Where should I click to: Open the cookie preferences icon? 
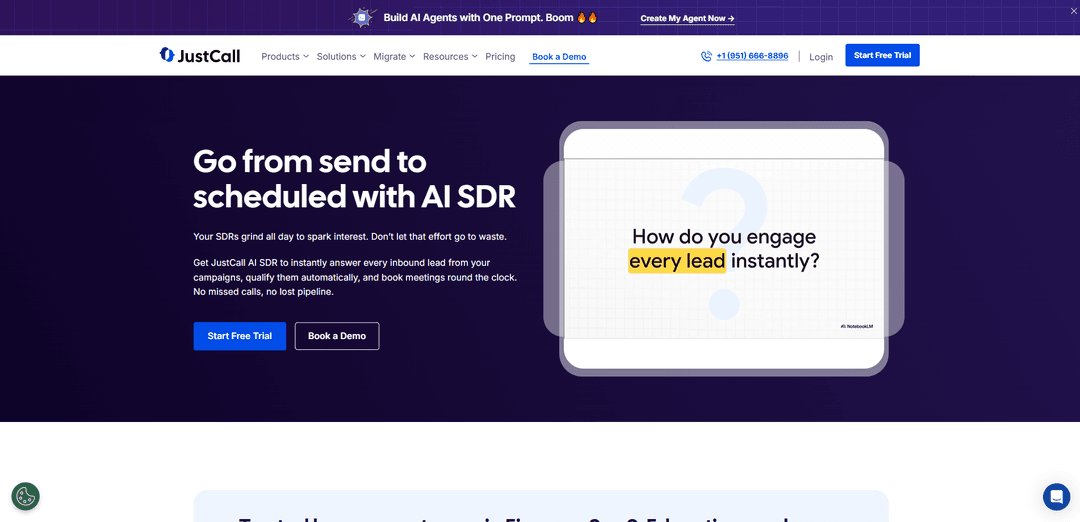pyautogui.click(x=25, y=496)
